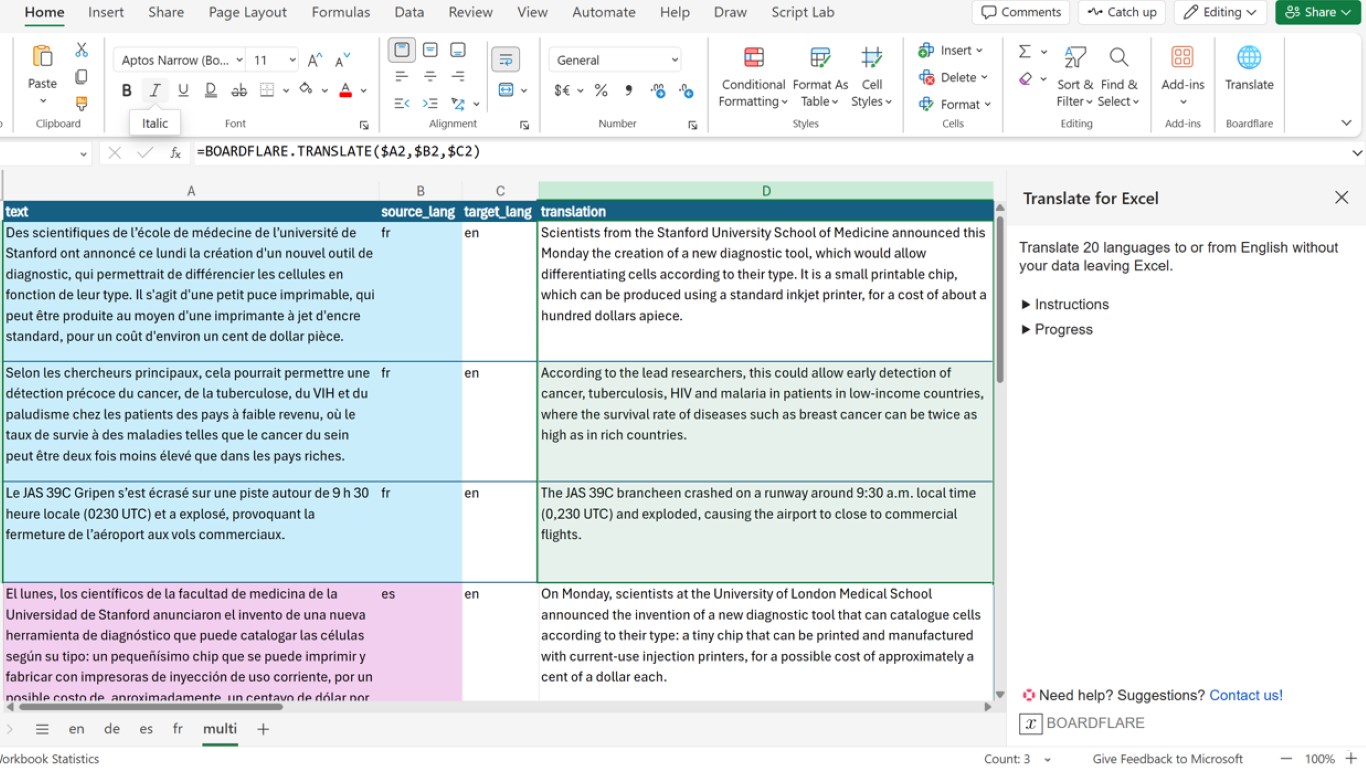Viewport: 1366px width, 768px height.
Task: Click the Insert Function fx icon
Action: pos(175,152)
